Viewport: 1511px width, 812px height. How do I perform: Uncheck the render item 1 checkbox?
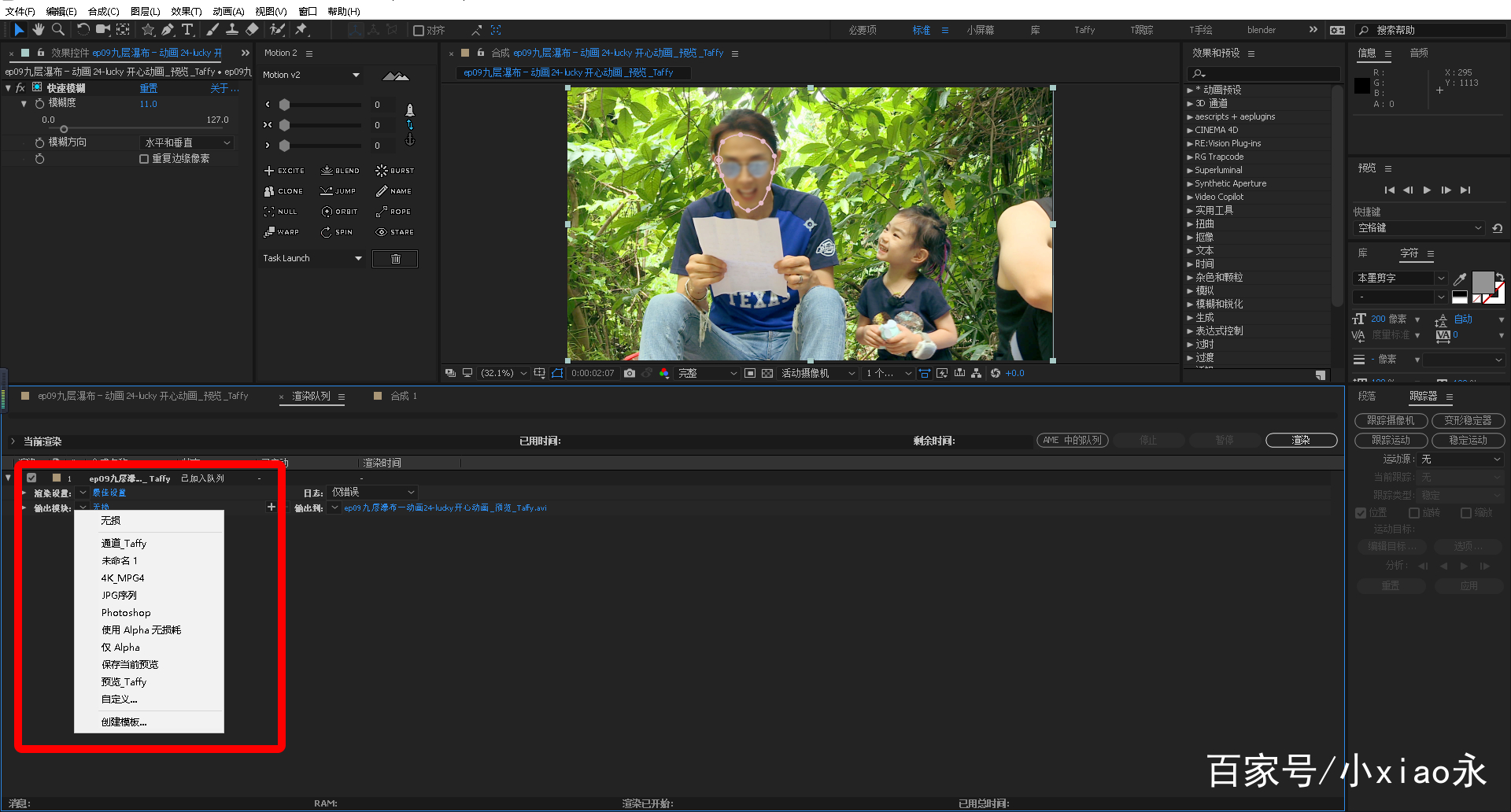31,477
